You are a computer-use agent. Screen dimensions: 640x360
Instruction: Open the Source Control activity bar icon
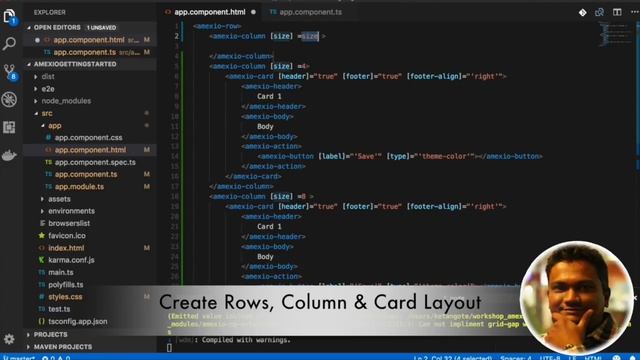(x=9, y=71)
